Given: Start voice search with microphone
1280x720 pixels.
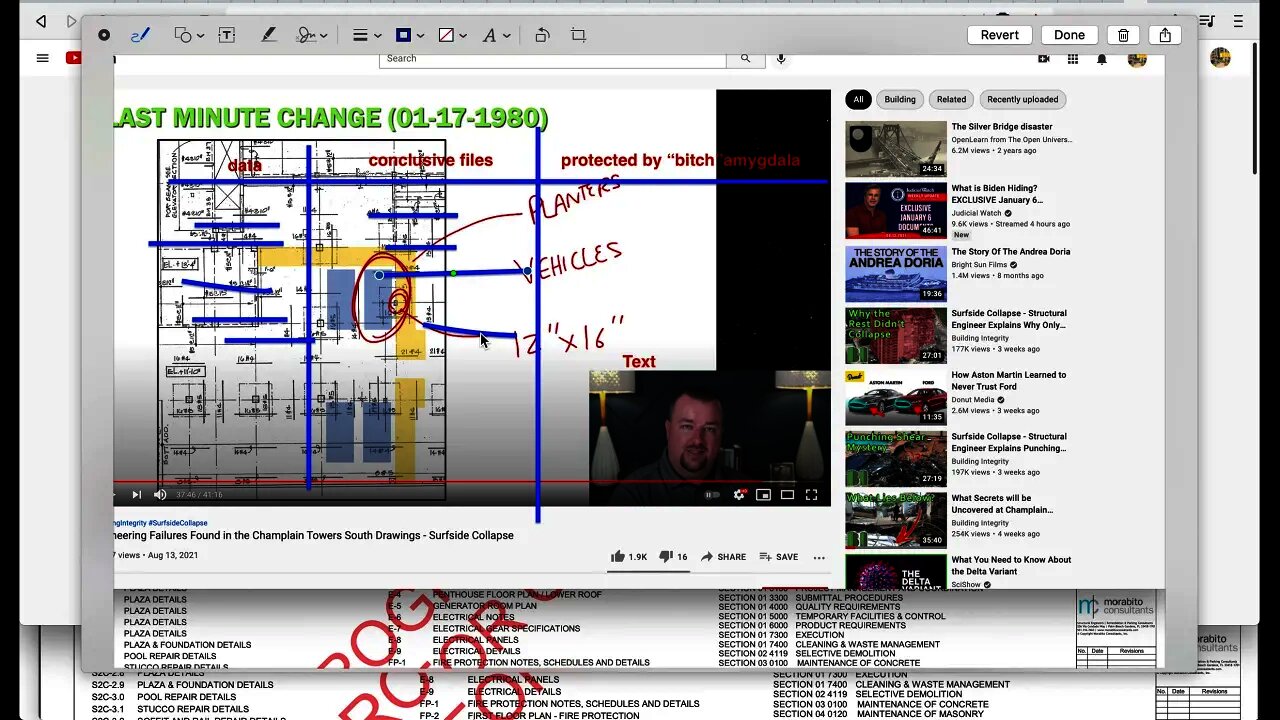Looking at the screenshot, I should (x=781, y=58).
